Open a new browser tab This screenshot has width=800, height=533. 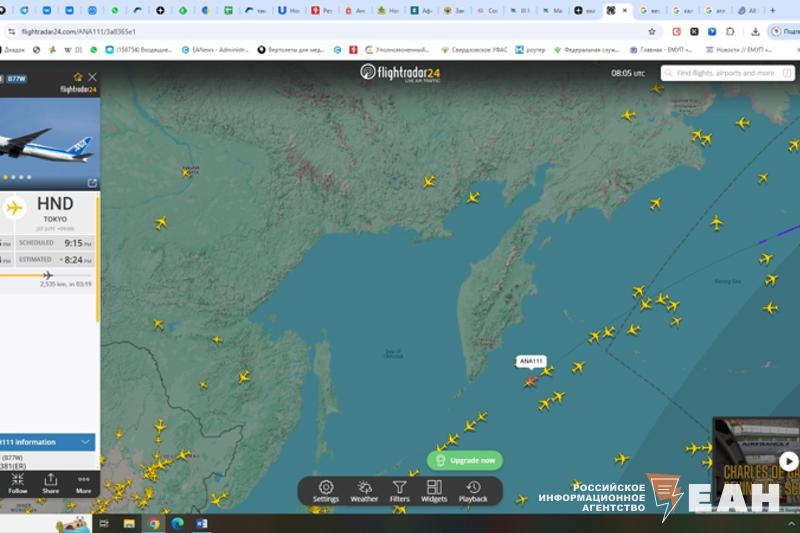click(x=772, y=10)
